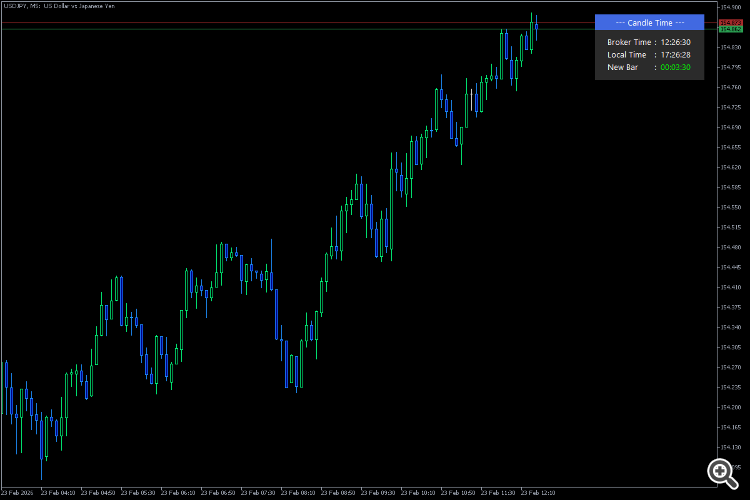Click the 154.130 price axis label
750x500 pixels.
click(730, 447)
